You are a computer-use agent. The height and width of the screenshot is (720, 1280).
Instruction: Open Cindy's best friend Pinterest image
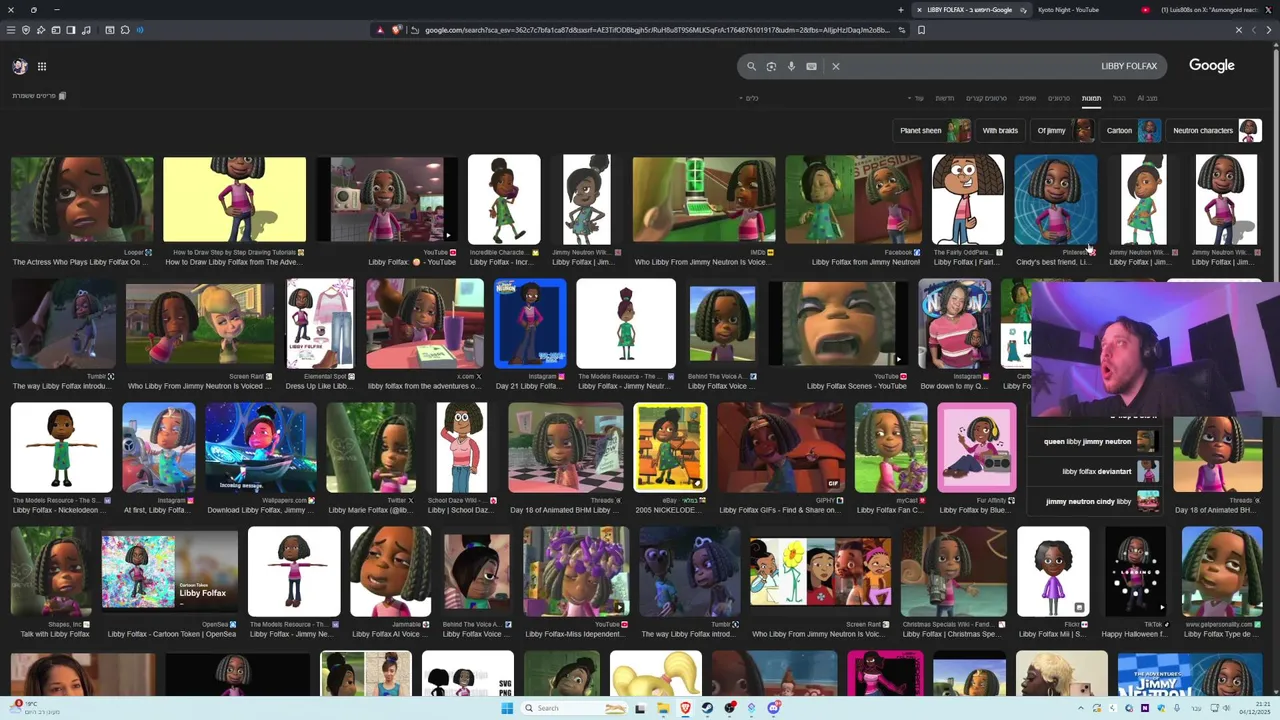click(1055, 199)
